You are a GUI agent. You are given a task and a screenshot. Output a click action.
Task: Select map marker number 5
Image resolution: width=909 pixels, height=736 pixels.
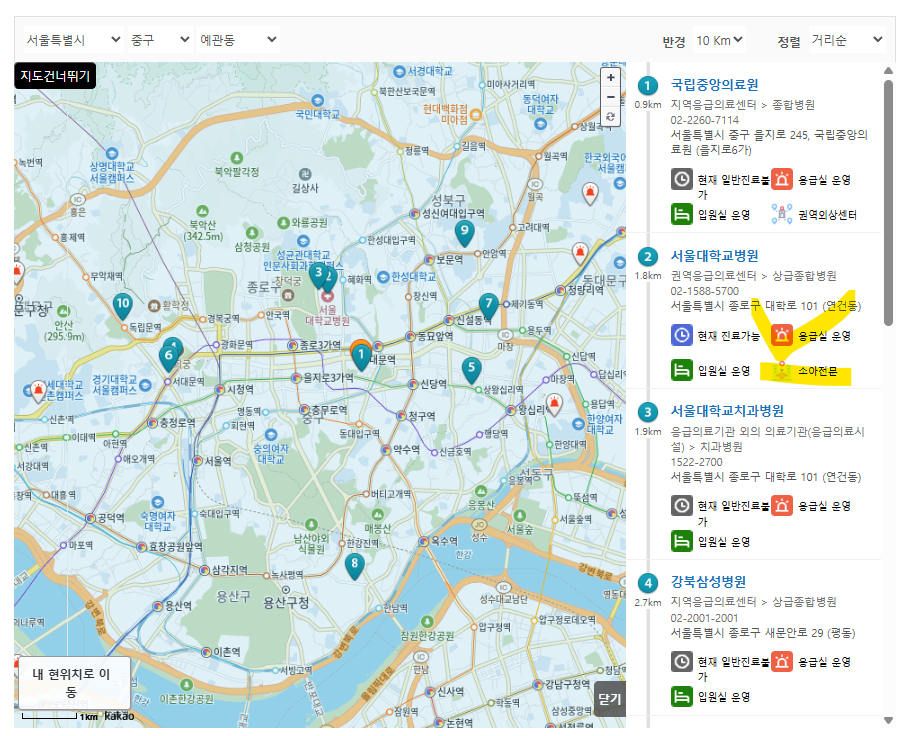click(471, 370)
